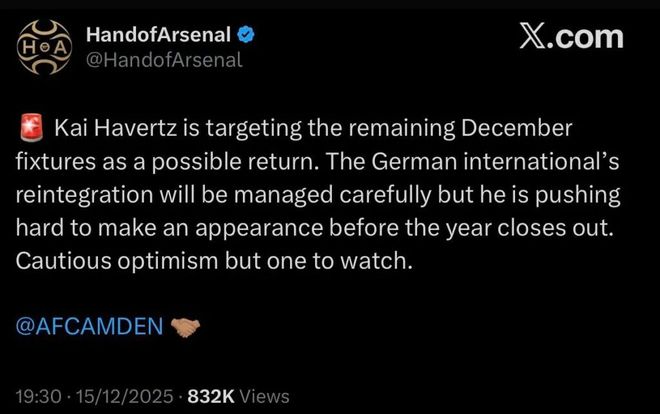The image size is (660, 414).
Task: Click the 19:30 post timestamp
Action: 40,396
